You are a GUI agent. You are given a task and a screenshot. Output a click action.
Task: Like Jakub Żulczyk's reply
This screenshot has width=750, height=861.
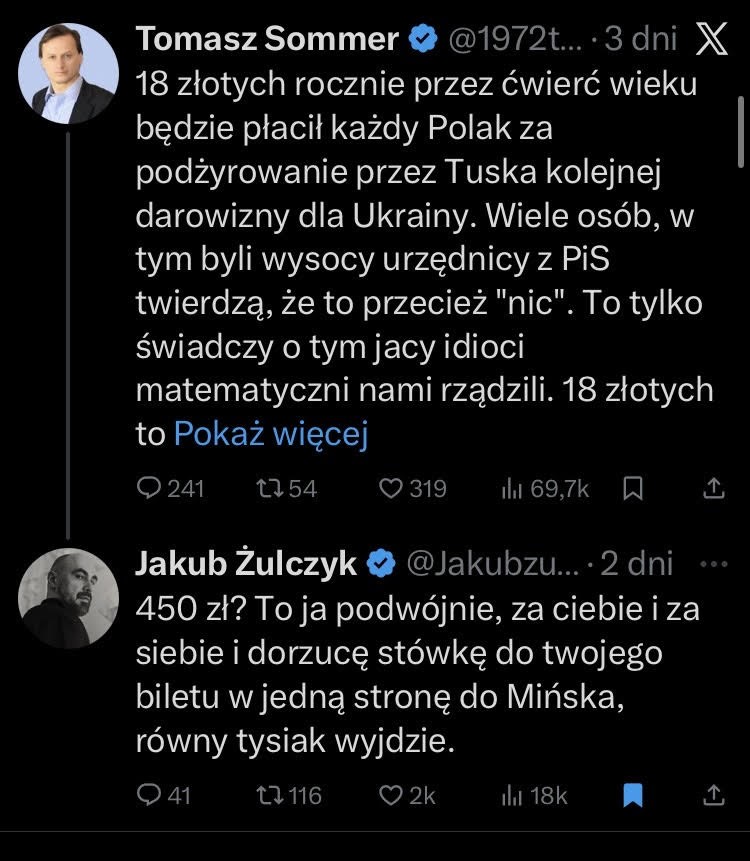pos(391,795)
